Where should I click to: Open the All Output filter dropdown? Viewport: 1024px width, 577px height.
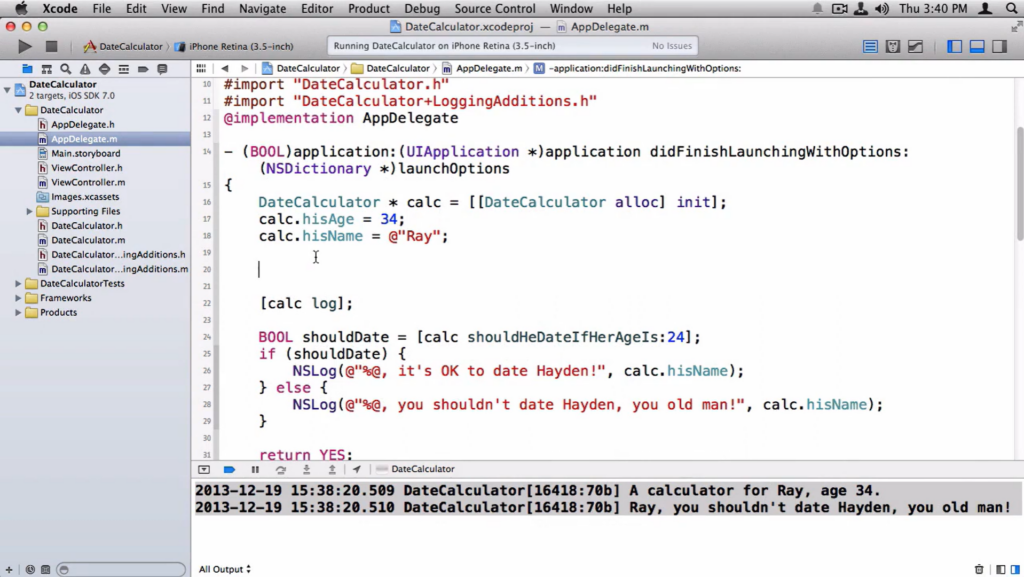click(x=223, y=568)
